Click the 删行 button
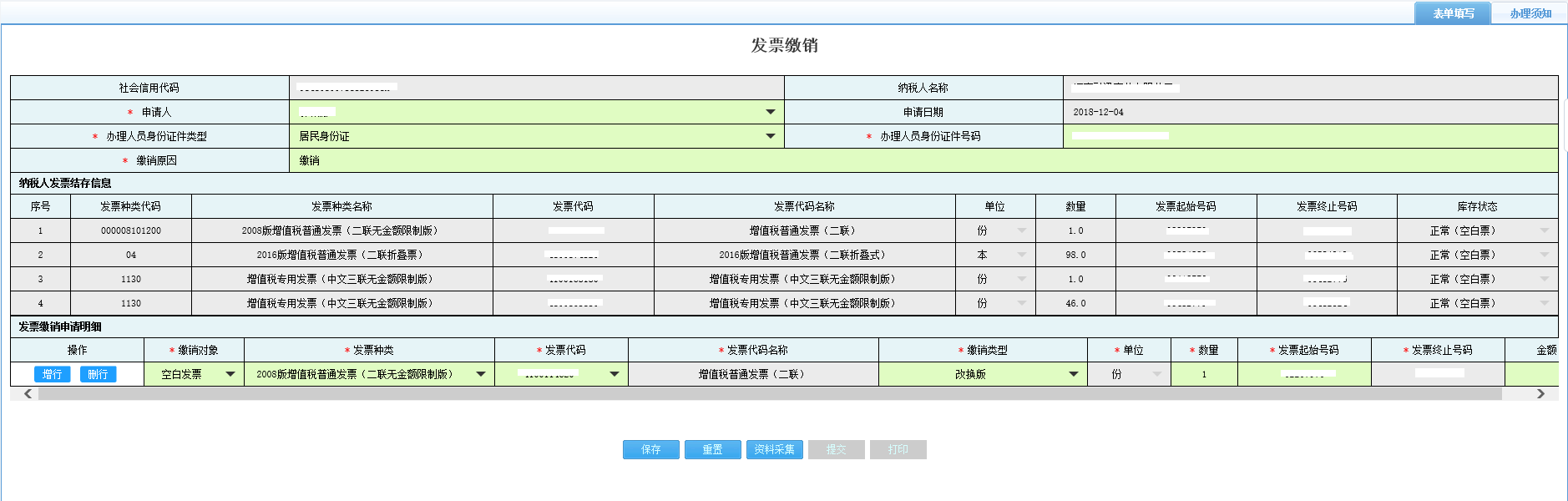The height and width of the screenshot is (501, 1568). pyautogui.click(x=98, y=374)
